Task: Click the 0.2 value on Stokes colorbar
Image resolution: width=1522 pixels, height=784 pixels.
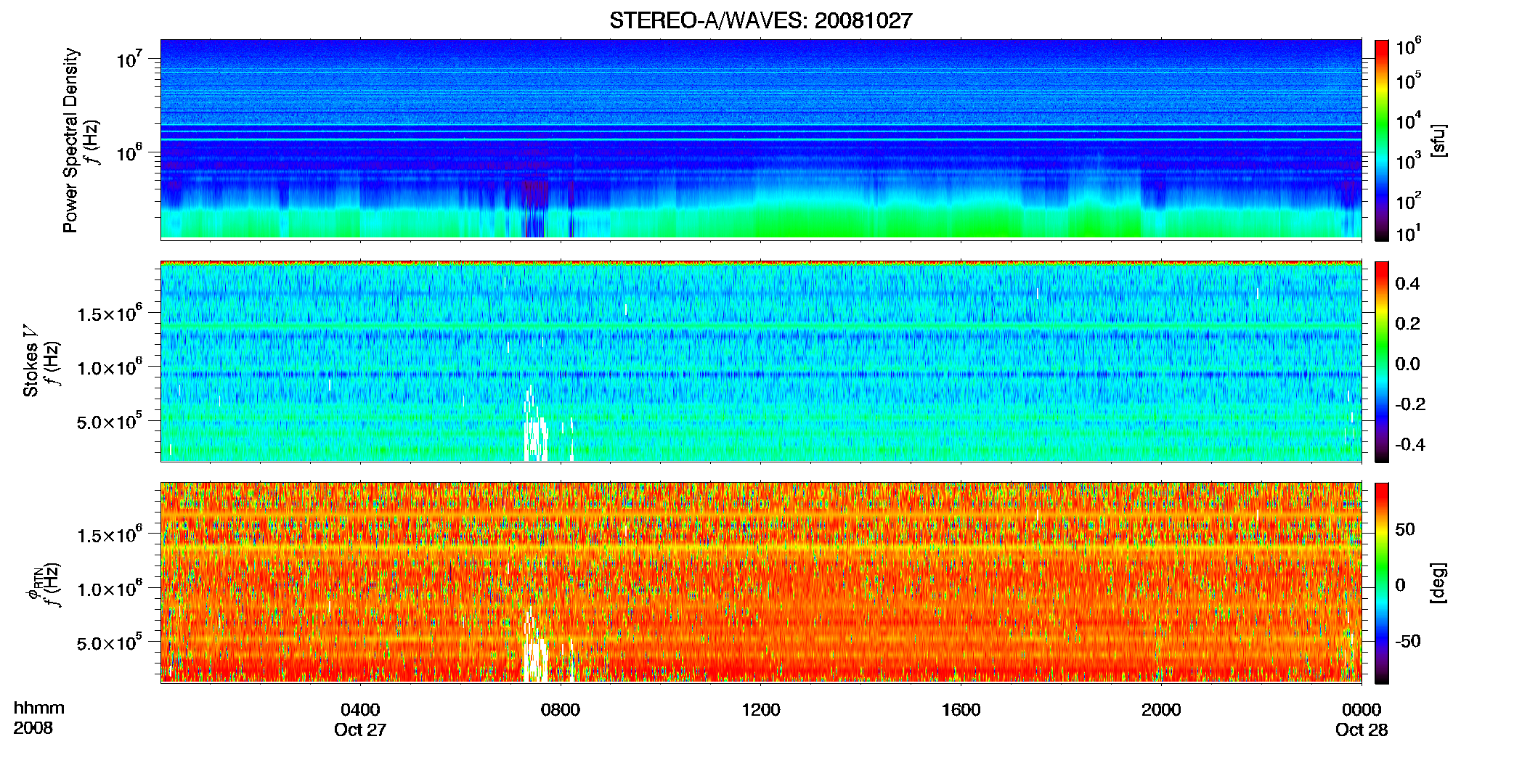Action: [1407, 324]
